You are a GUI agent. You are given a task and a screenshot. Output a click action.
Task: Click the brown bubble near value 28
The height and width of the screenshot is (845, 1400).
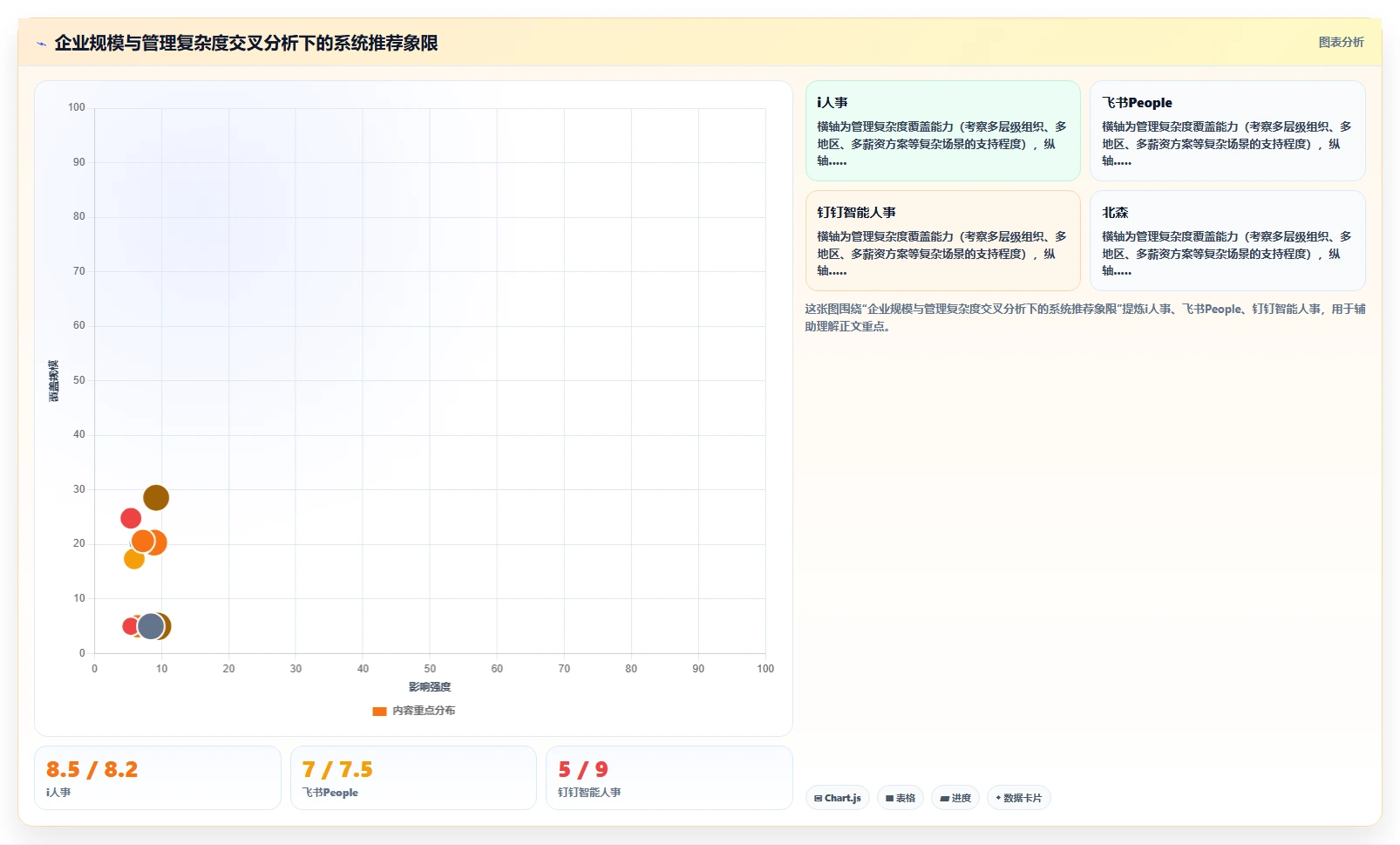156,498
